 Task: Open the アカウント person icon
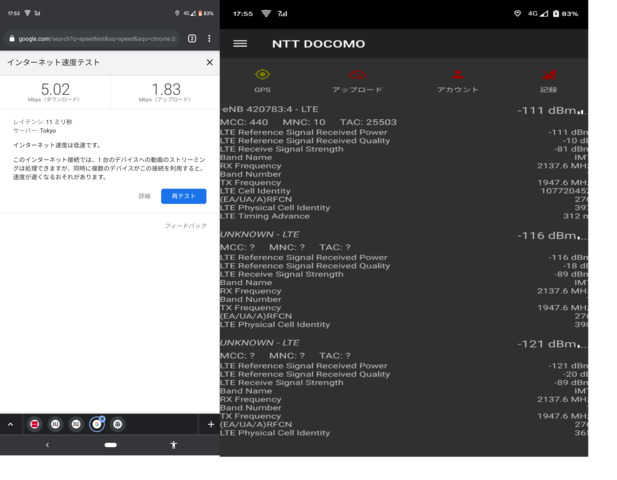[458, 74]
